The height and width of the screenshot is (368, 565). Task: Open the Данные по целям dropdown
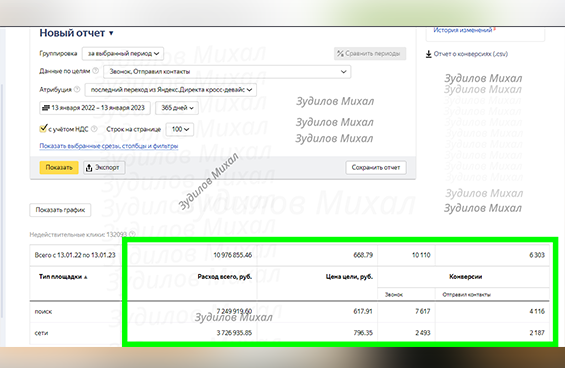pyautogui.click(x=227, y=72)
